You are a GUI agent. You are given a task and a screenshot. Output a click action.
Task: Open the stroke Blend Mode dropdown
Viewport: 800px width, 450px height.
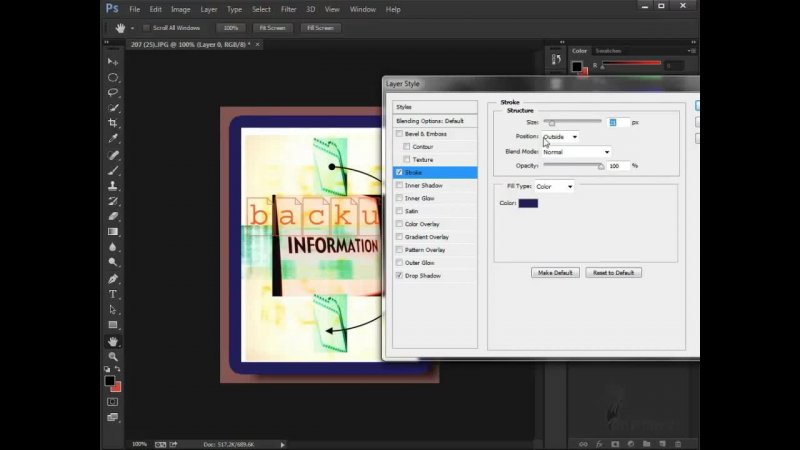[x=575, y=152]
